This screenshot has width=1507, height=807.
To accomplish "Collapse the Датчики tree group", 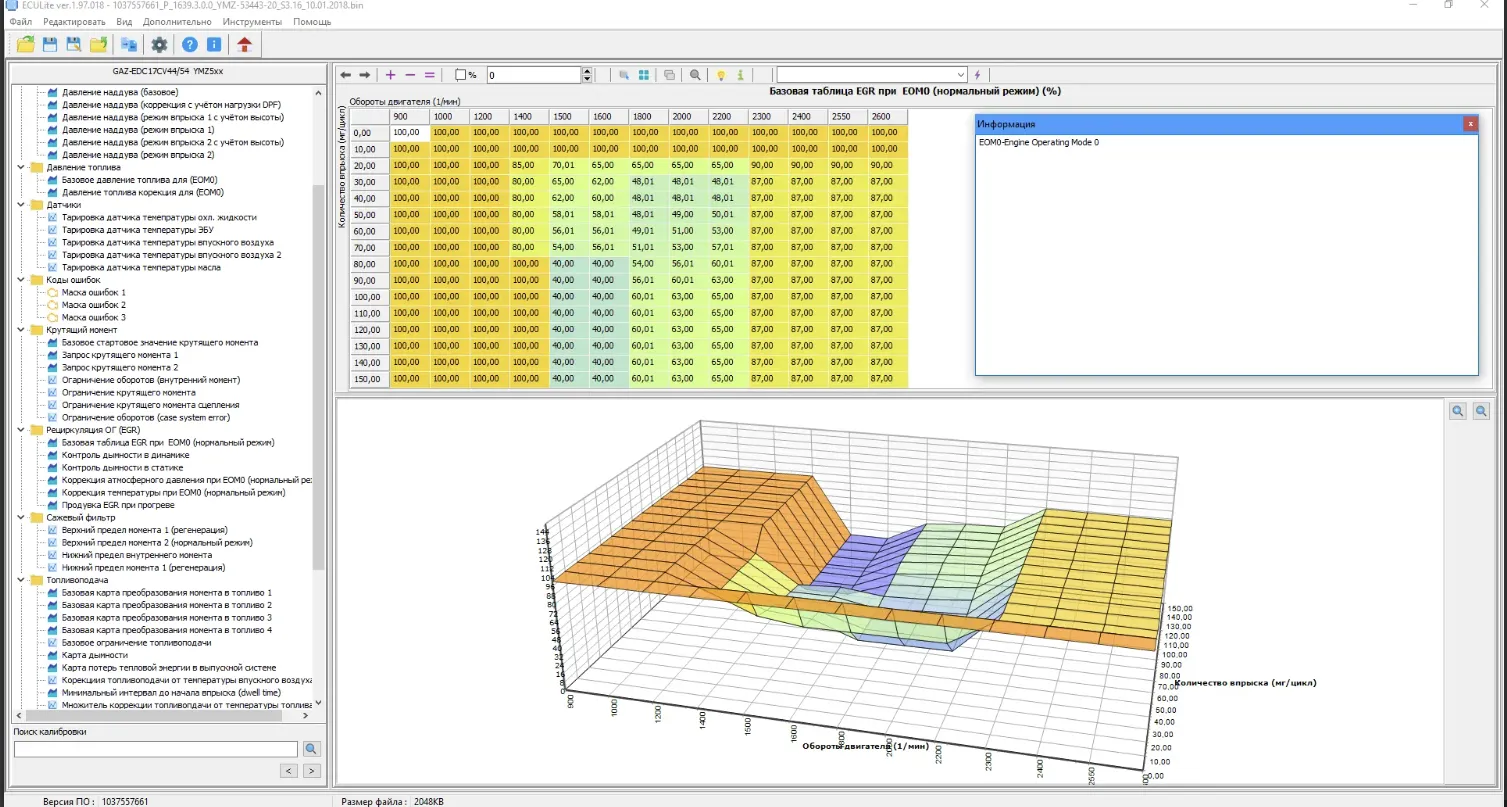I will click(23, 204).
